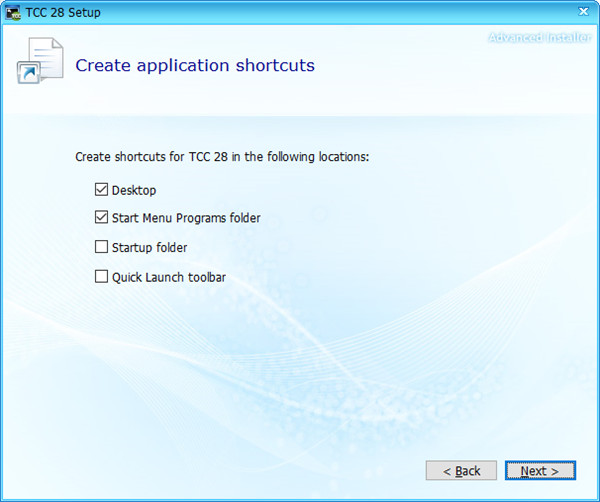Click the 'Create application shortcuts' heading
The width and height of the screenshot is (600, 502).
click(x=195, y=65)
